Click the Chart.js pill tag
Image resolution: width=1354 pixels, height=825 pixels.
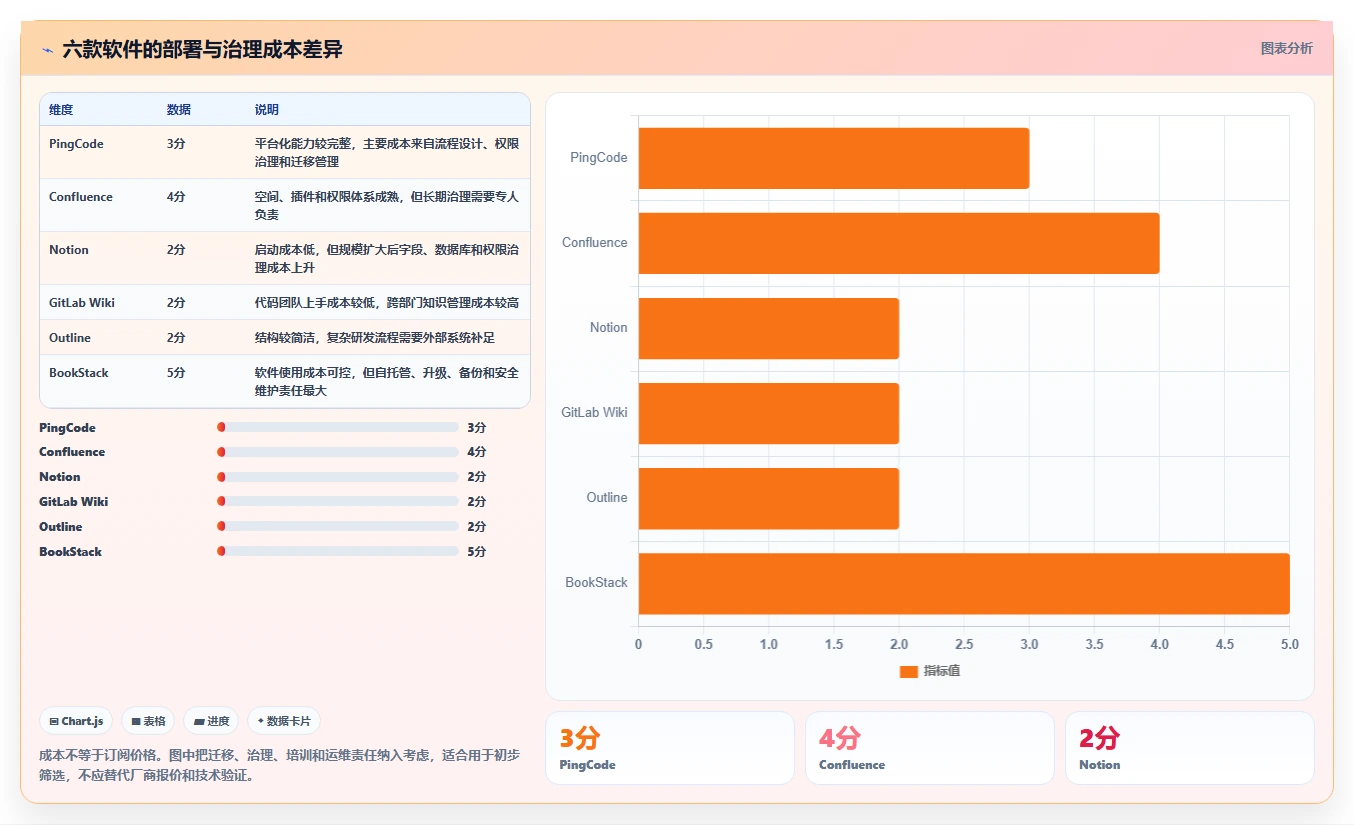(76, 721)
